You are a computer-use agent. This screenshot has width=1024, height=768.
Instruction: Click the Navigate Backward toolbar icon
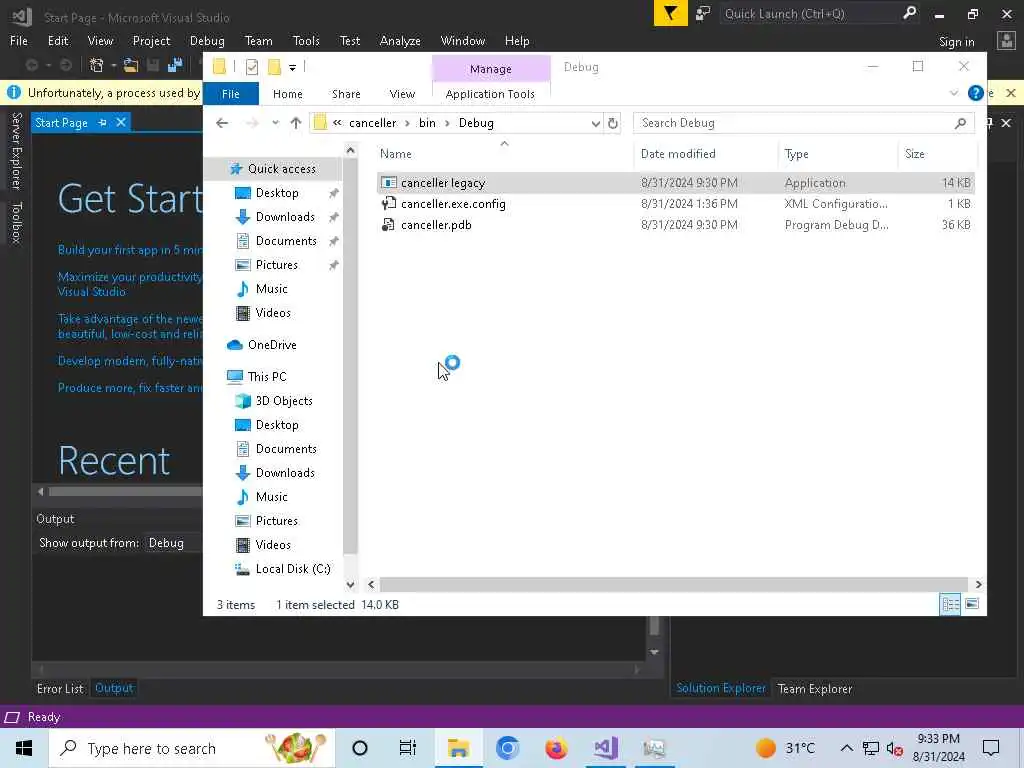pos(31,65)
